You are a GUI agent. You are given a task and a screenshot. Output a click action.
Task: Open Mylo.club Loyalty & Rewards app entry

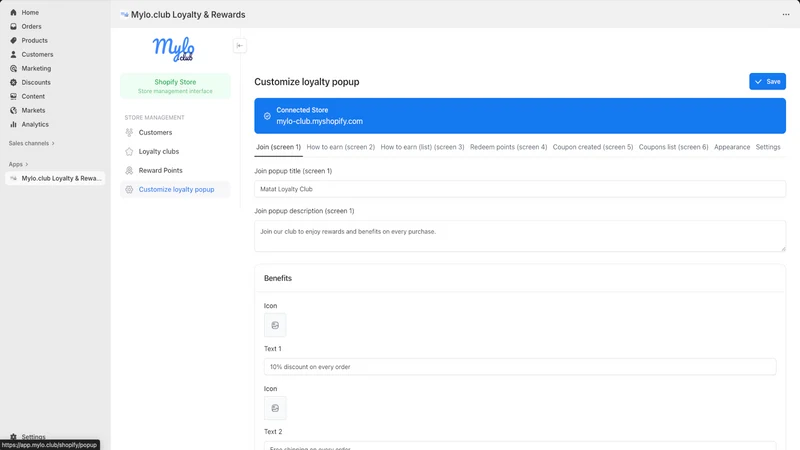click(x=55, y=179)
